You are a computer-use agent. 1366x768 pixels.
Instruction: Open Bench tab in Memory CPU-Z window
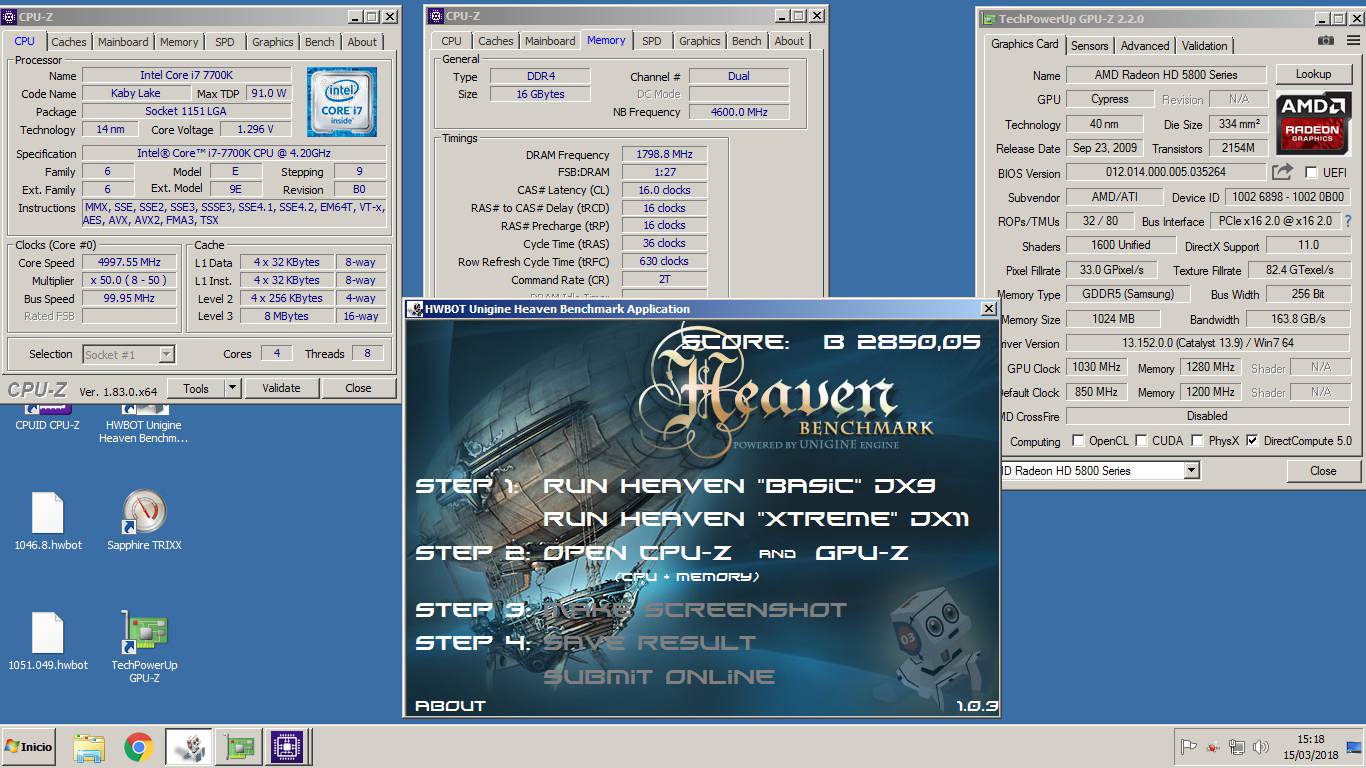pos(747,41)
